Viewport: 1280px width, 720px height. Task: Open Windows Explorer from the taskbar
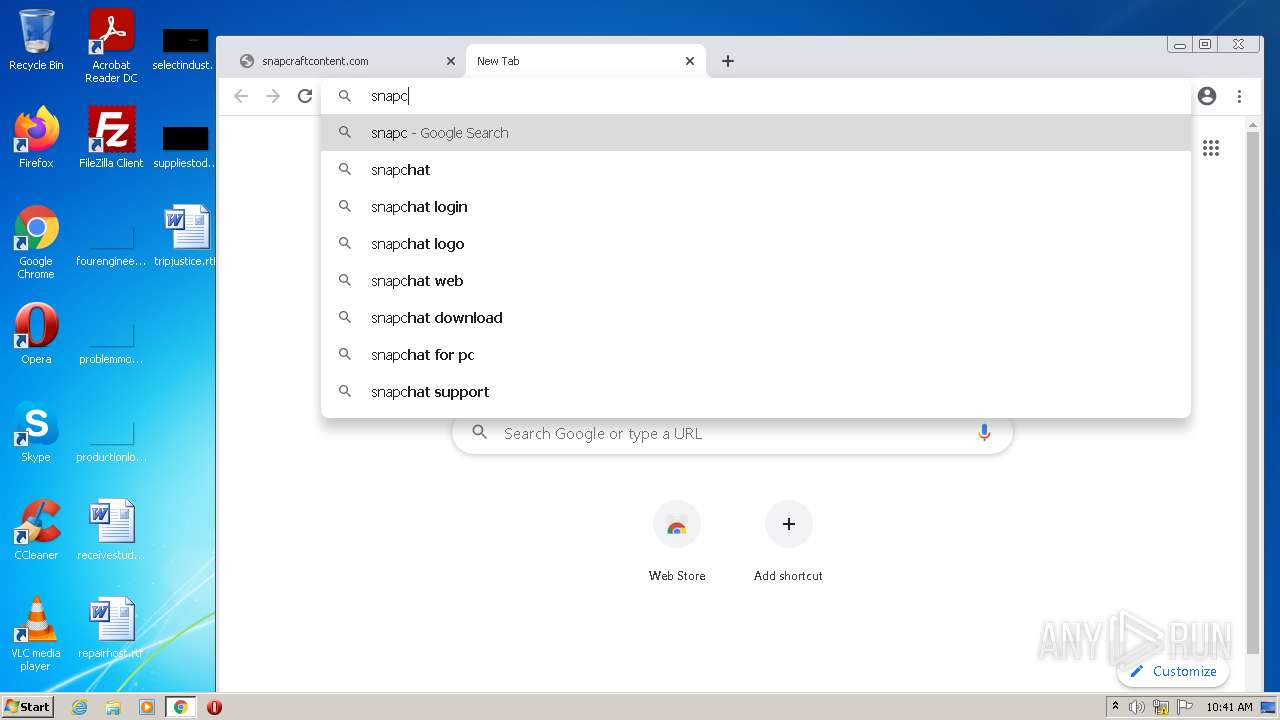113,707
